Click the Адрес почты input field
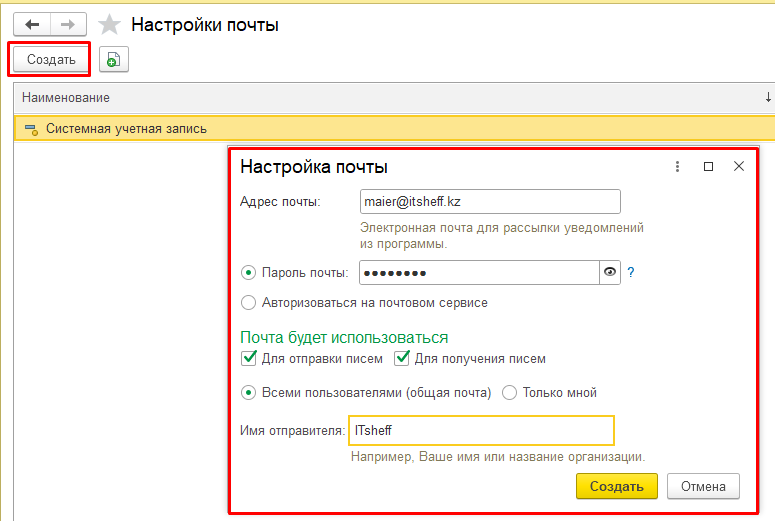 point(490,201)
